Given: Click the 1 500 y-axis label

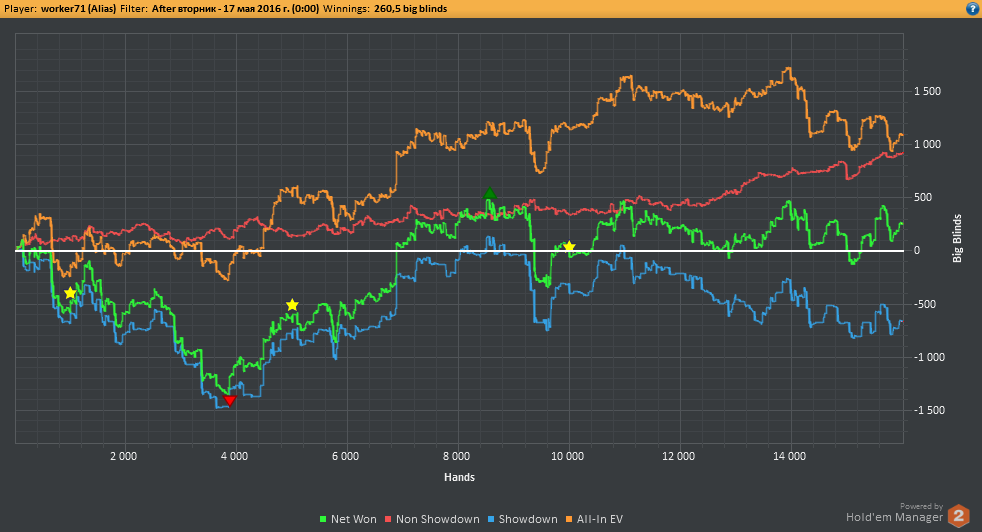Looking at the screenshot, I should [x=927, y=91].
